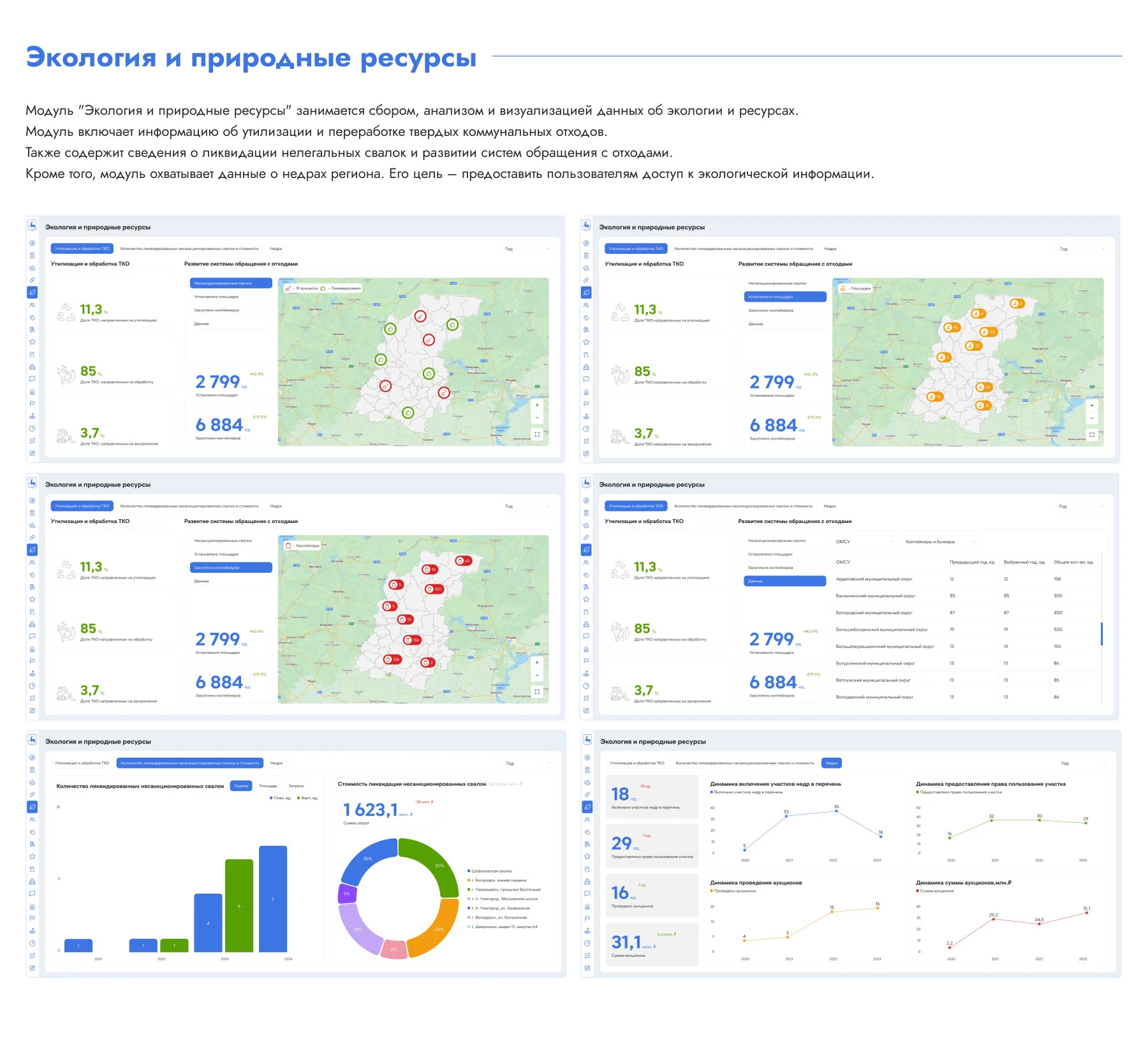
Task: Click the red container marker labeled 100
Action: point(434,589)
